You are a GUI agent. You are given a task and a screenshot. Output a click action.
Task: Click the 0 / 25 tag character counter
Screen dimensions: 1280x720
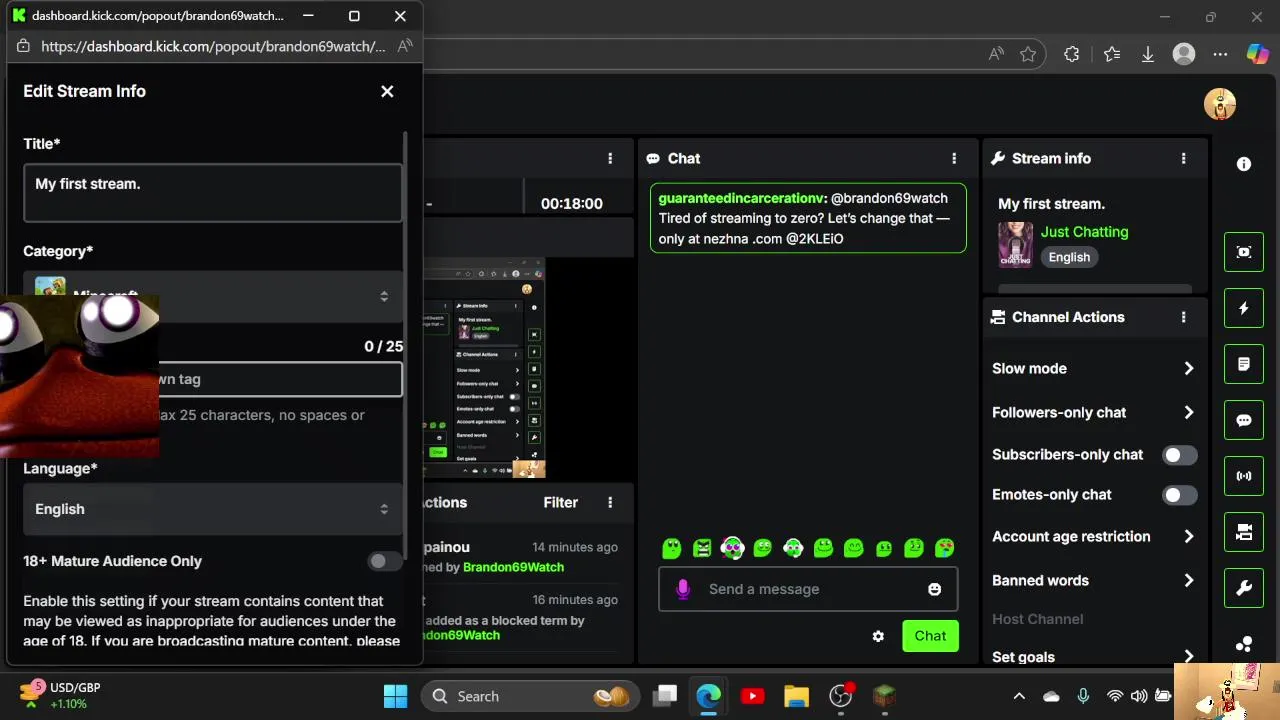coord(383,346)
